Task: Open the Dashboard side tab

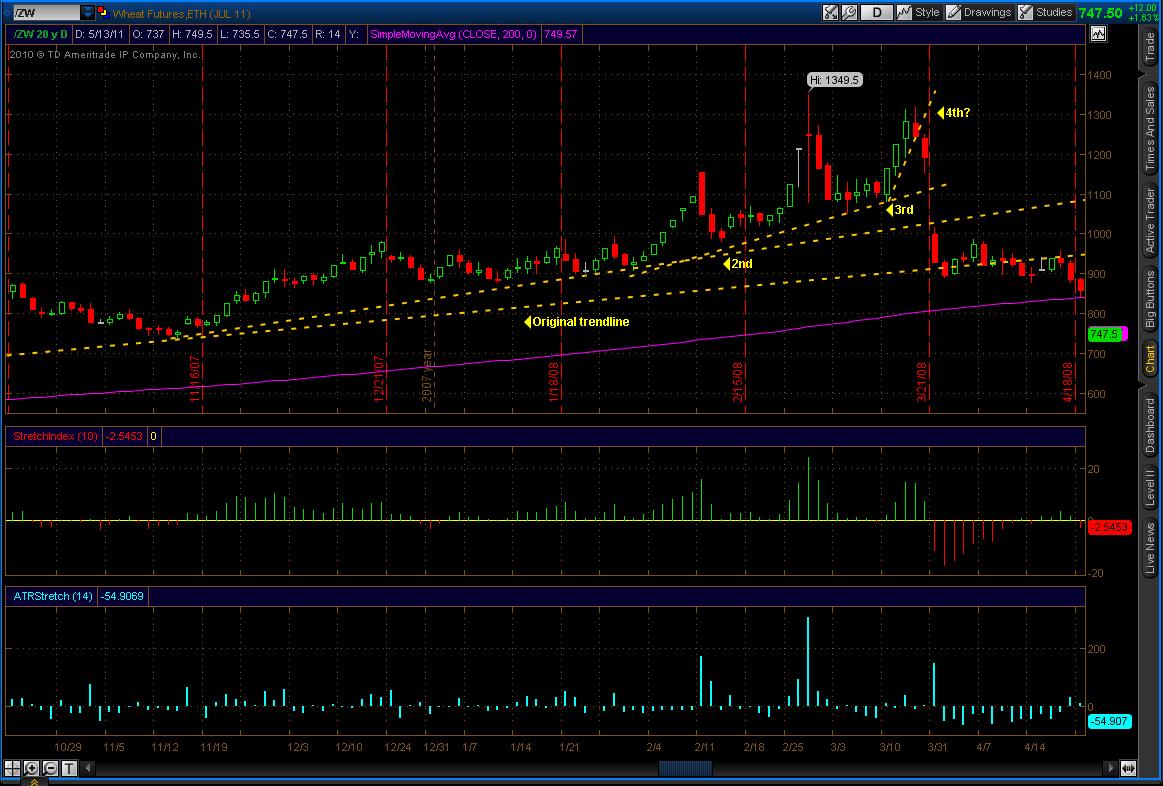Action: [x=1150, y=426]
